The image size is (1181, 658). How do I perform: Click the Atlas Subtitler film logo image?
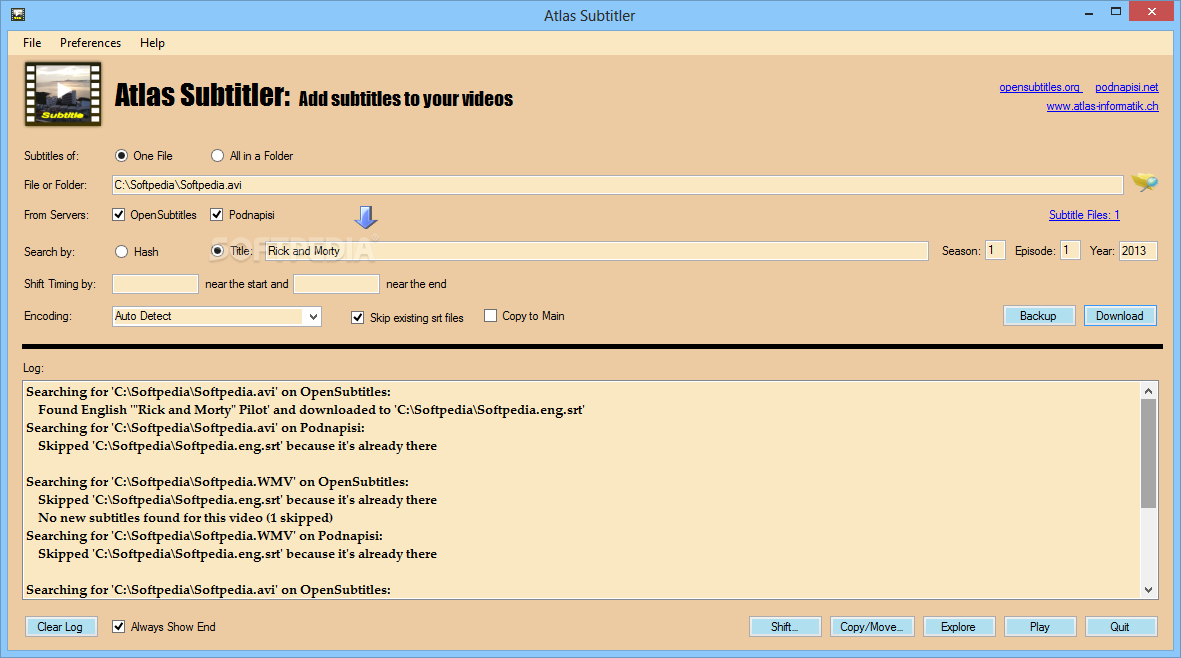click(63, 94)
